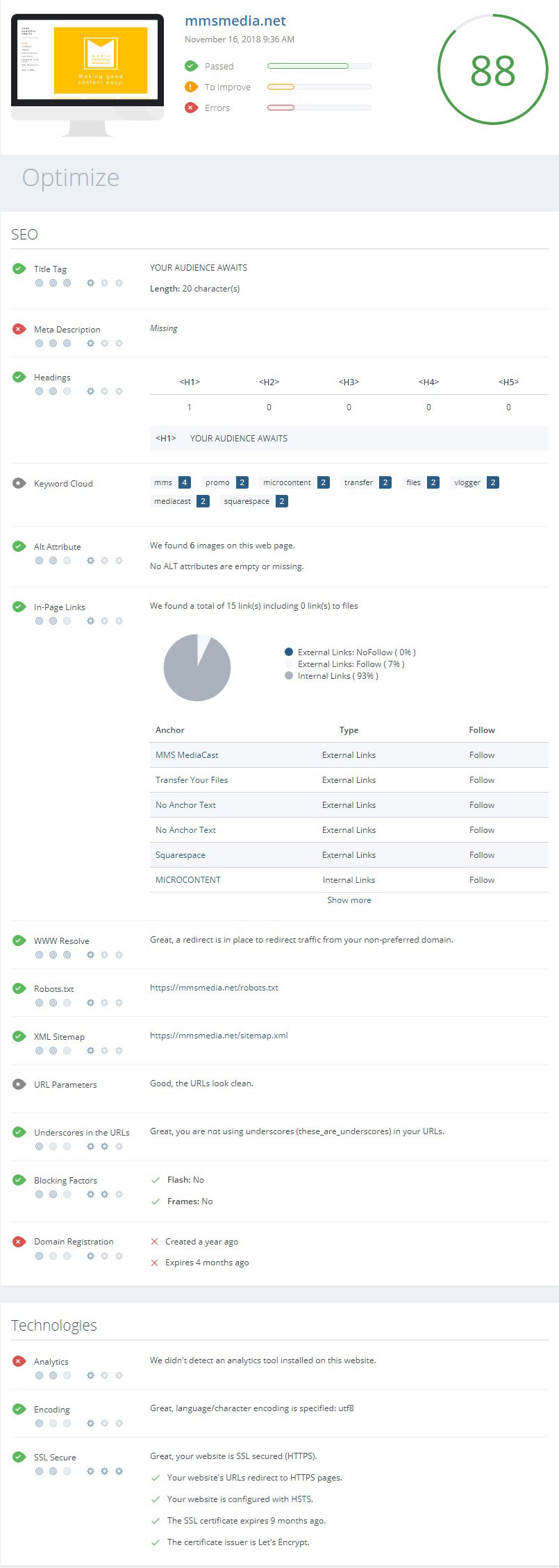559x1568 pixels.
Task: Click the check mark beside Frames: No
Action: [x=156, y=1202]
